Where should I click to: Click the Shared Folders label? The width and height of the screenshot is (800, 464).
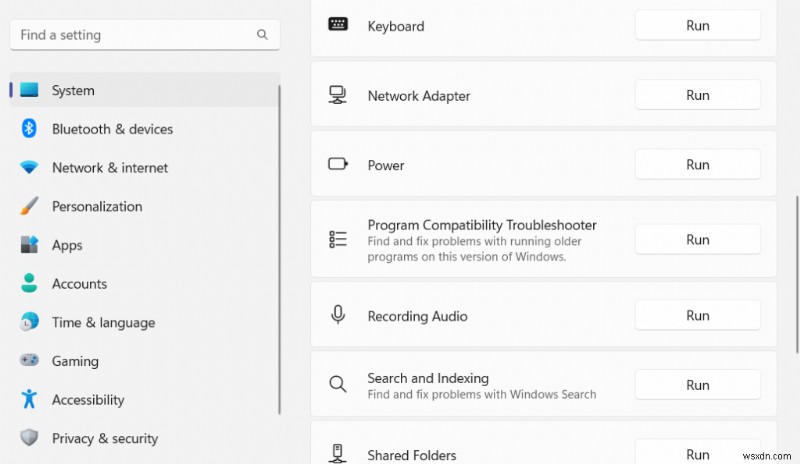click(x=412, y=455)
